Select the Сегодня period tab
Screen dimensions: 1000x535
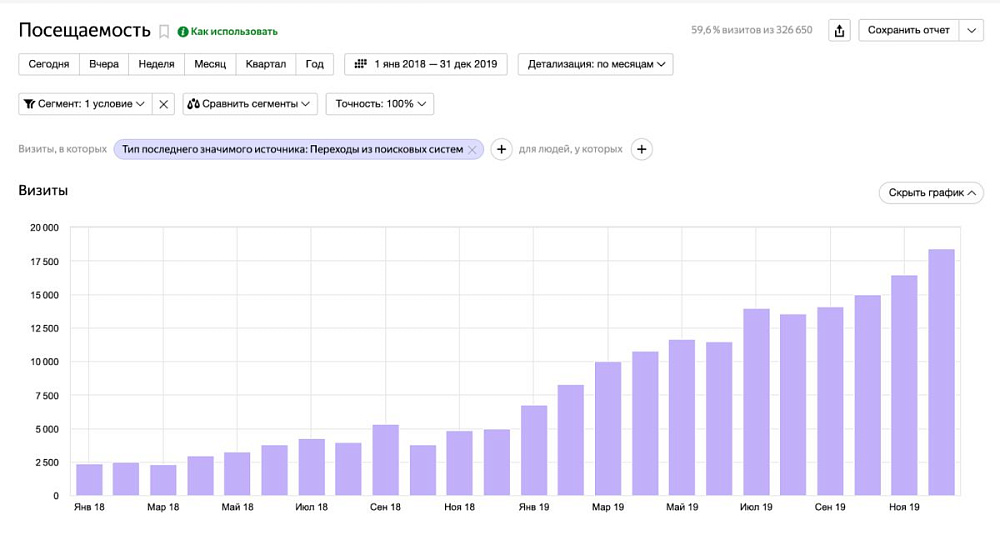(49, 64)
